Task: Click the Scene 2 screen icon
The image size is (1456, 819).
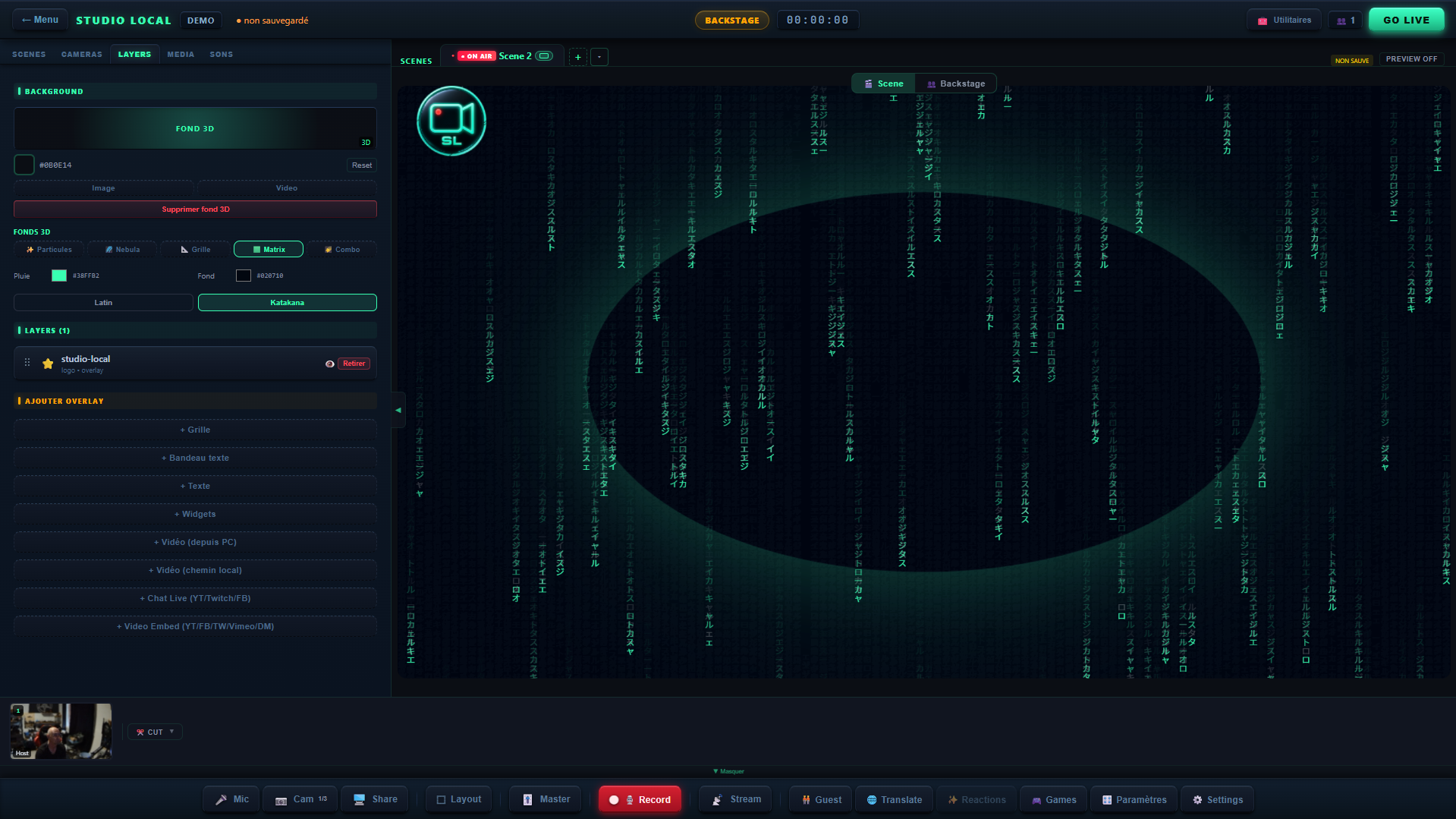Action: point(544,55)
